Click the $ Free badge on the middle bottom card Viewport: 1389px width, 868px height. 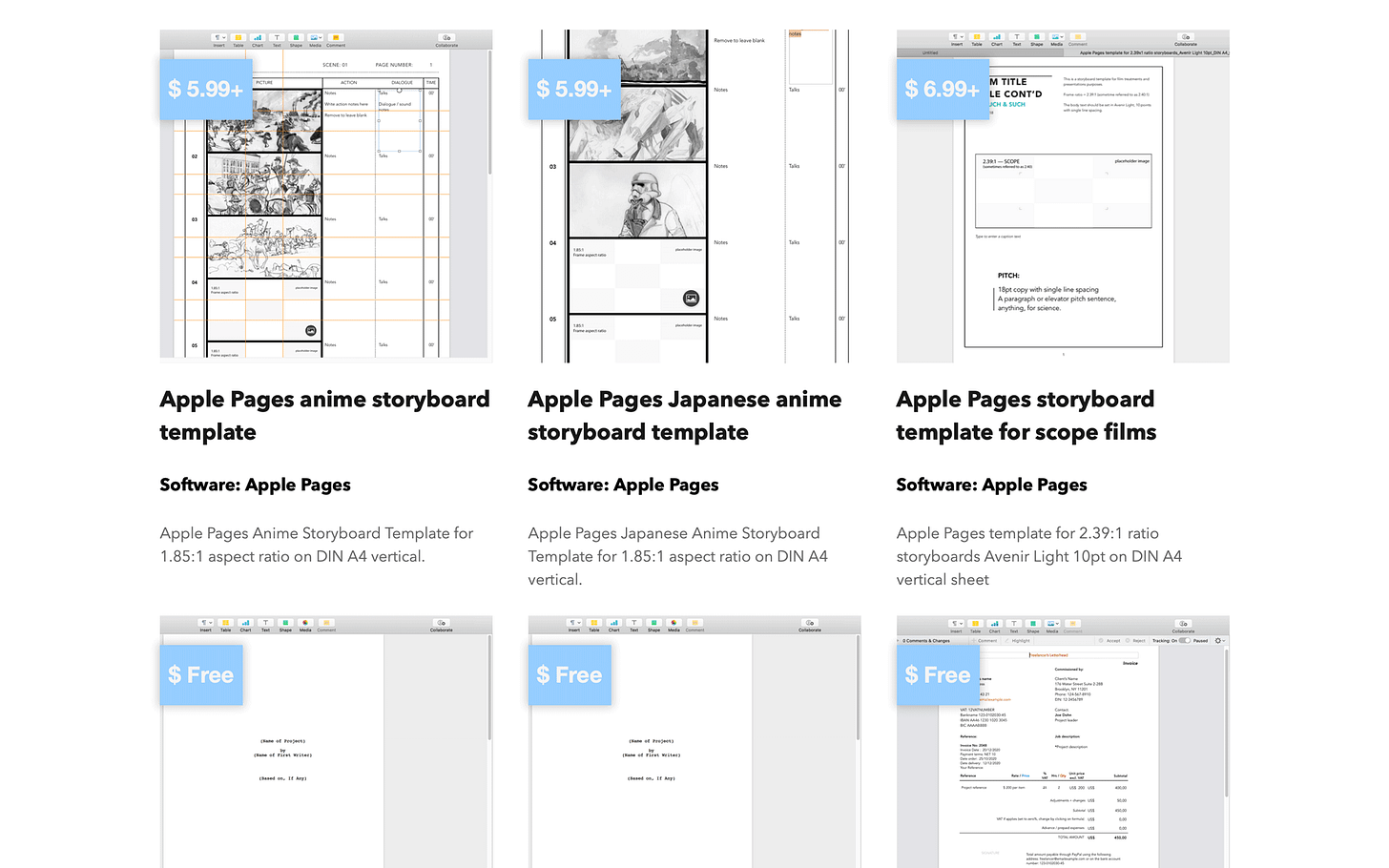(570, 674)
